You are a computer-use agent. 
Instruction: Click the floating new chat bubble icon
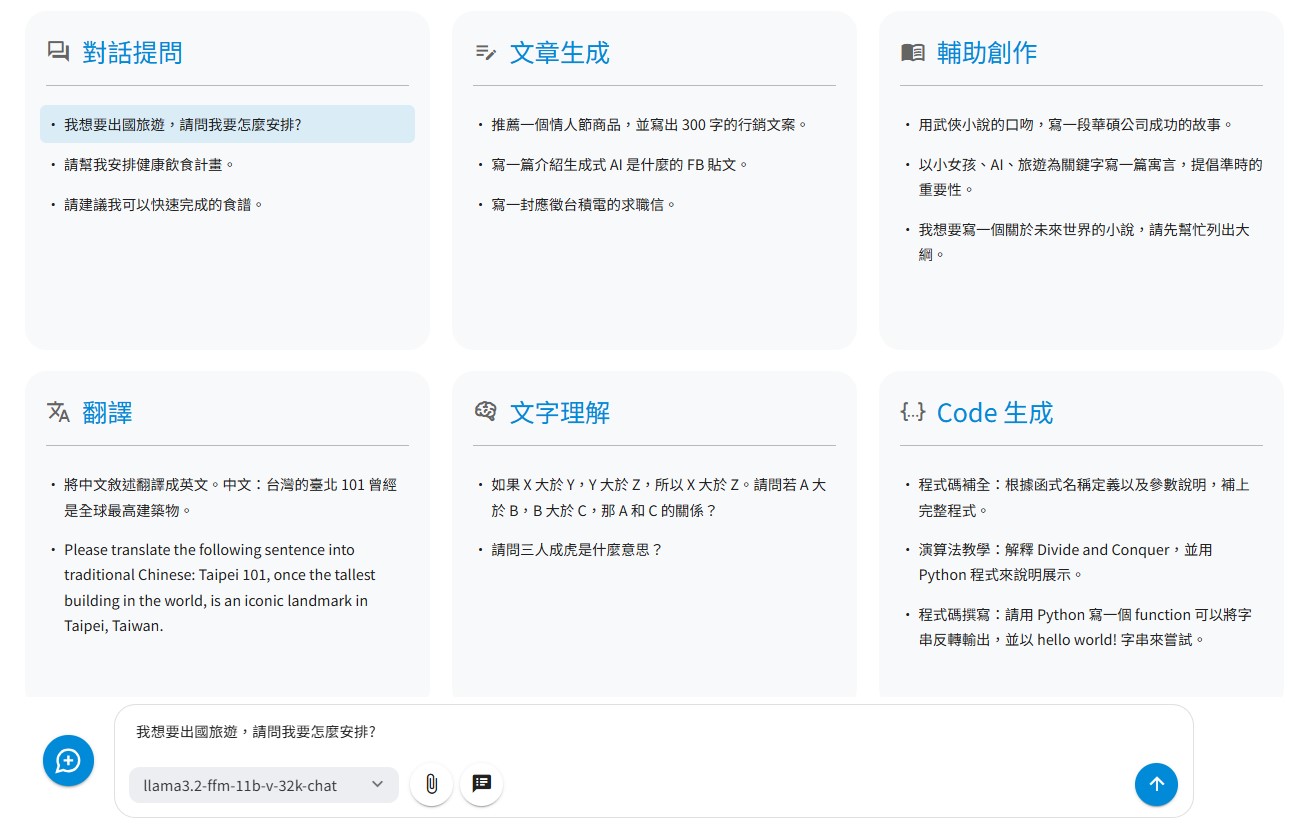coord(68,760)
